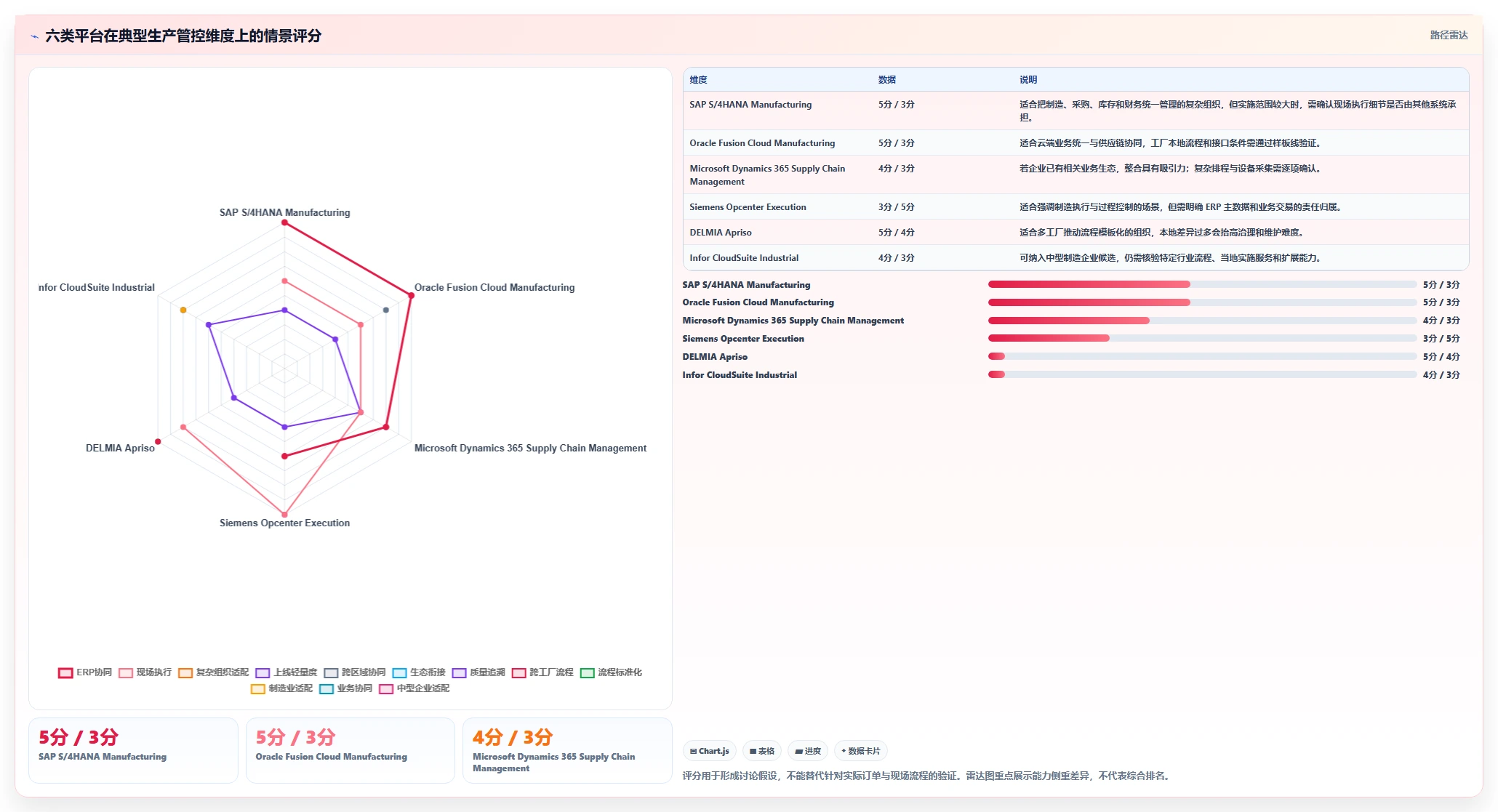Click the 路径雷达 label in header

click(1449, 35)
